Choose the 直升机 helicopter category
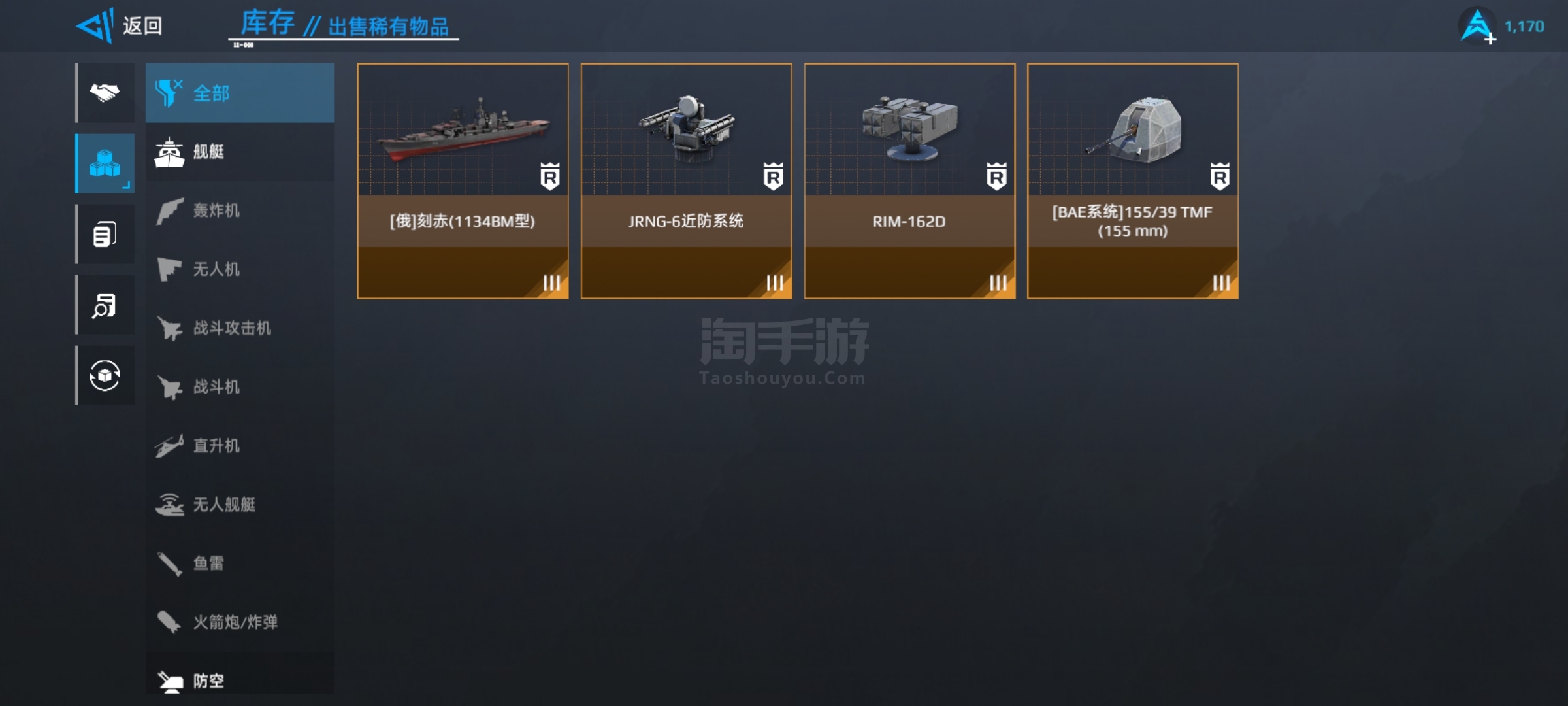The image size is (1568, 706). click(240, 446)
